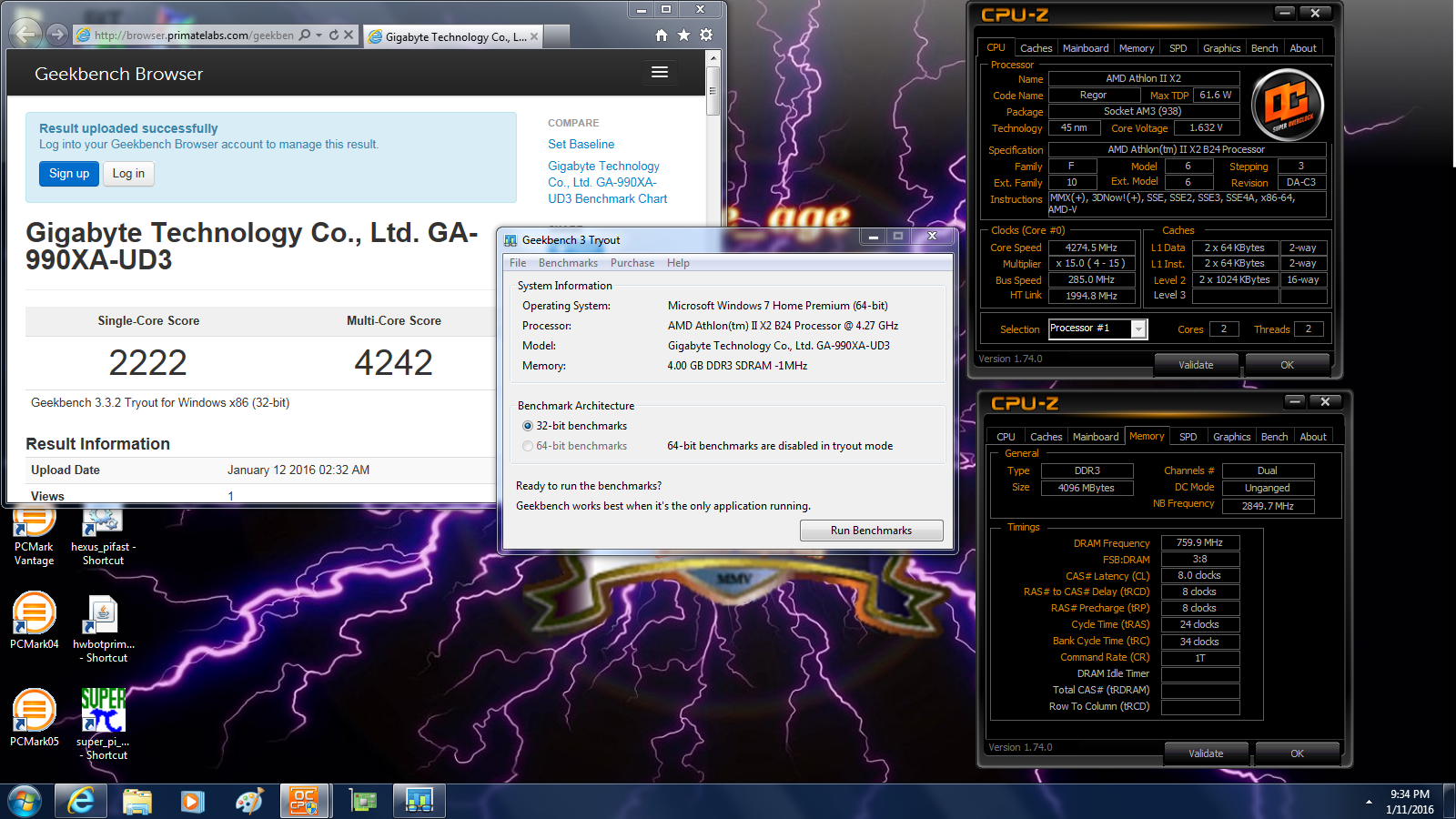Viewport: 1456px width, 819px height.
Task: Click the refresh icon in address bar
Action: [334, 35]
